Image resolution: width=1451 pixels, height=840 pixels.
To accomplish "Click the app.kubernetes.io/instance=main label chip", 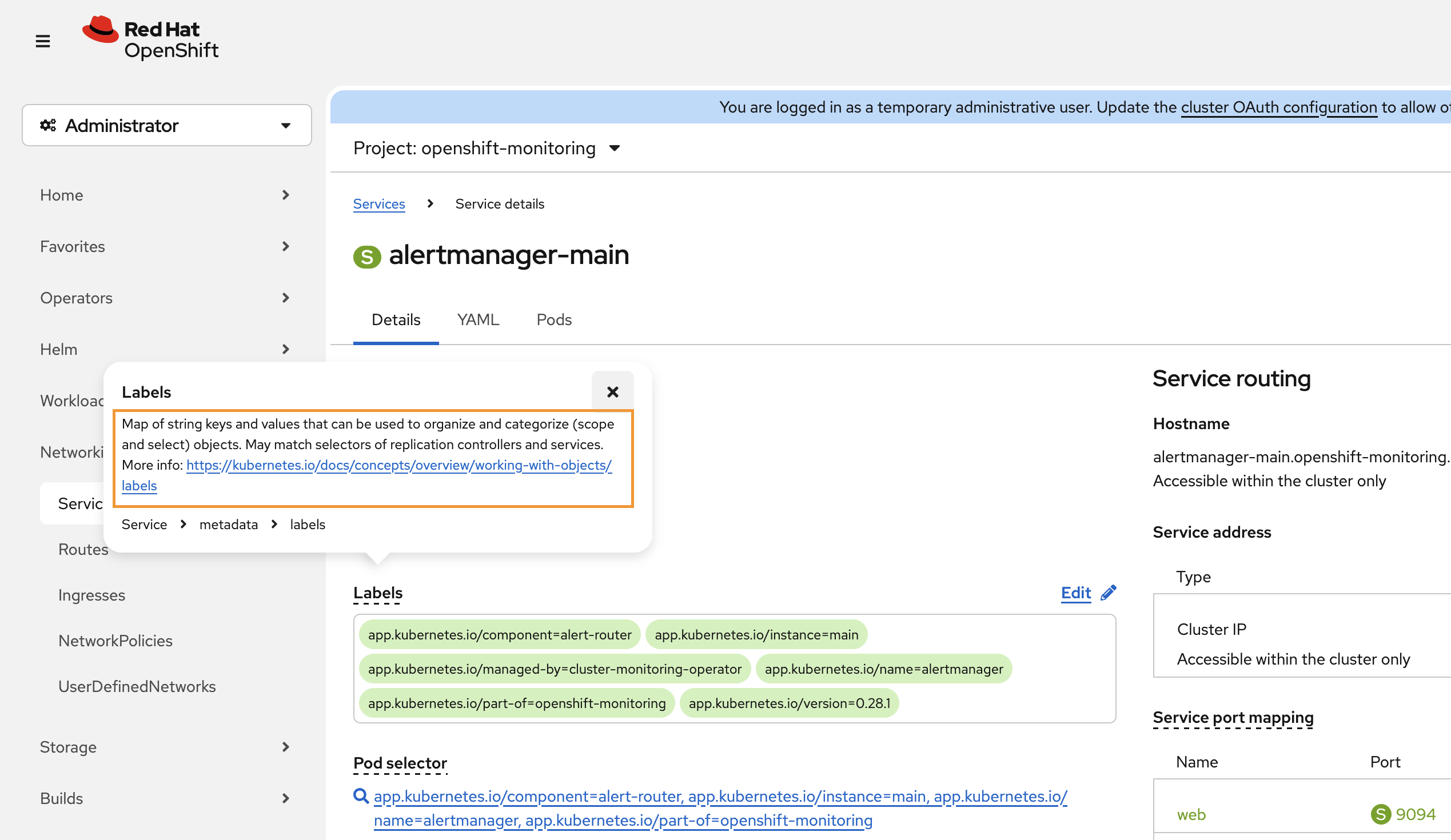I will [756, 634].
